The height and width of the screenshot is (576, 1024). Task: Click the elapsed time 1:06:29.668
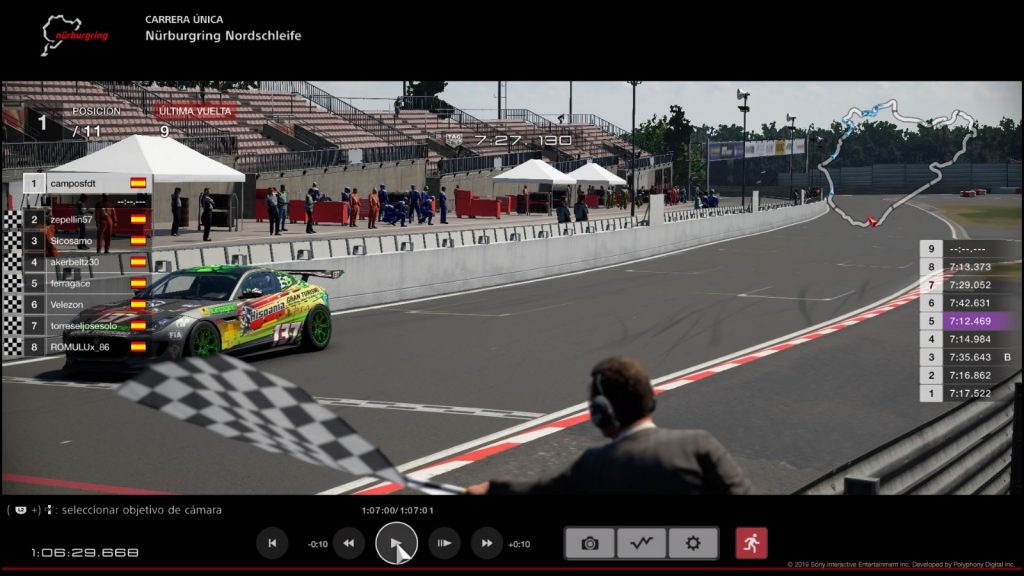pyautogui.click(x=84, y=552)
